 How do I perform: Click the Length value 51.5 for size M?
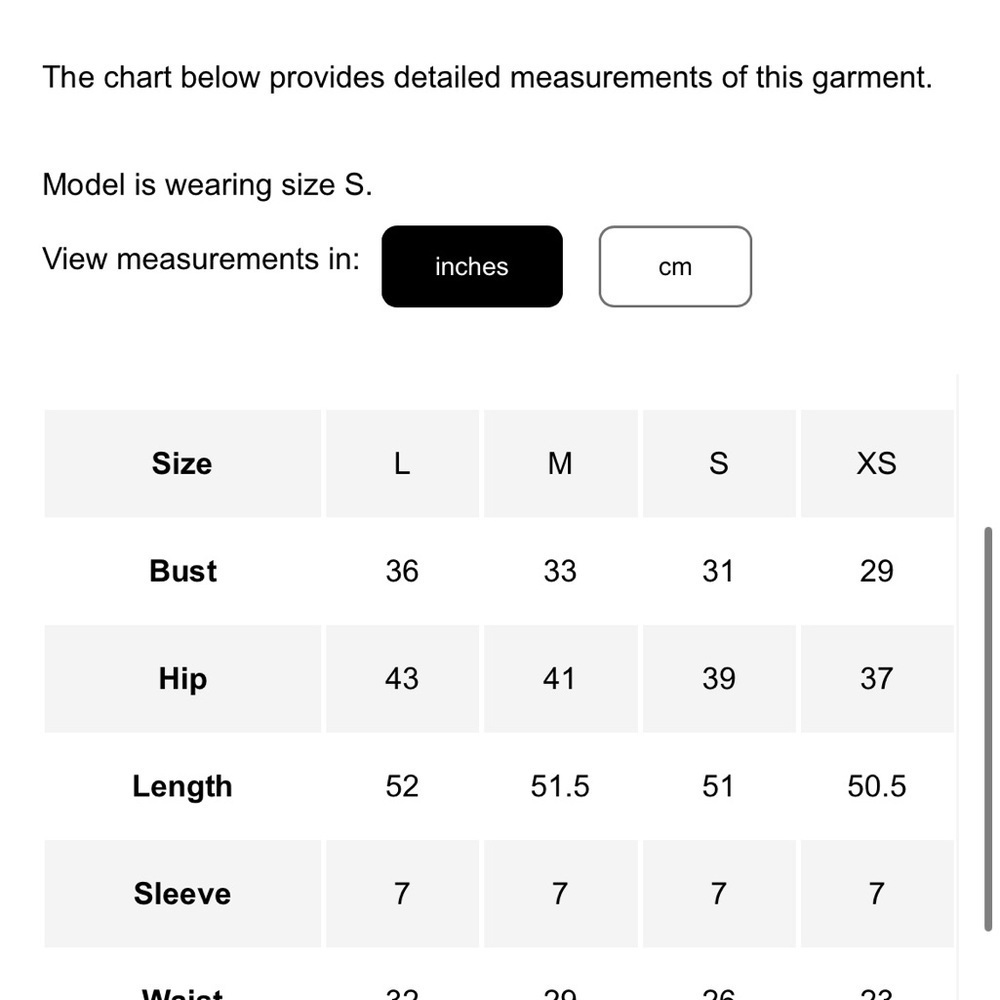(x=560, y=787)
